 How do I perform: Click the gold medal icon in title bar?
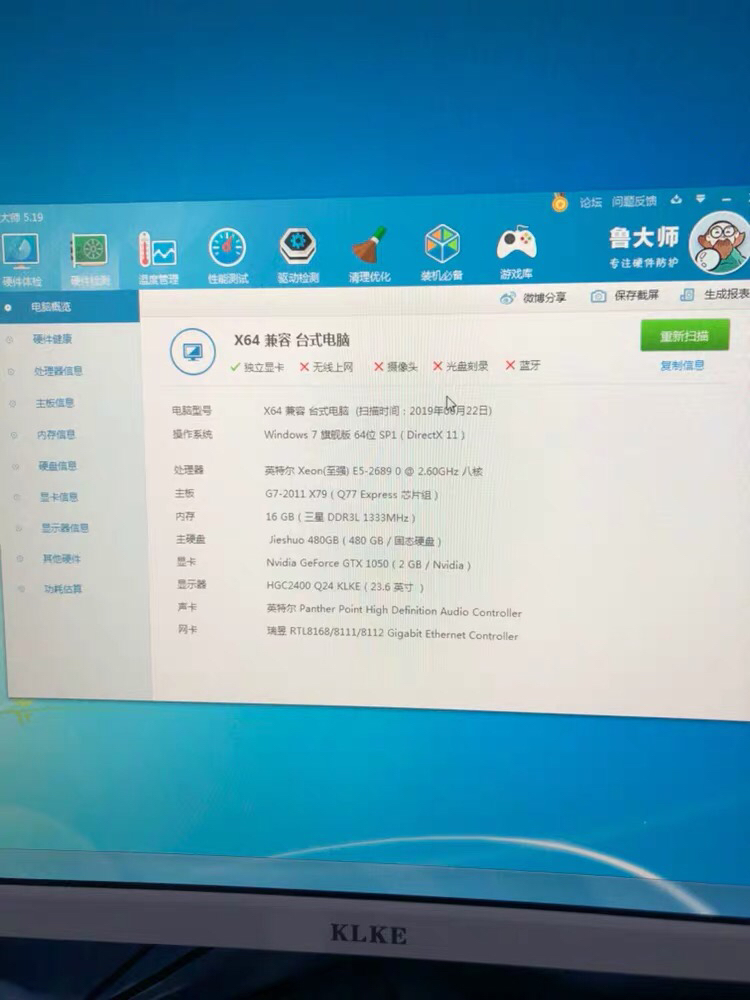pos(559,203)
